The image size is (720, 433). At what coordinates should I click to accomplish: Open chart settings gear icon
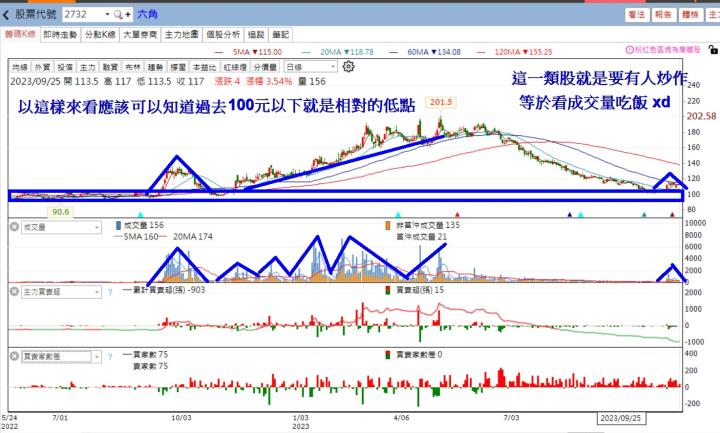click(x=349, y=67)
